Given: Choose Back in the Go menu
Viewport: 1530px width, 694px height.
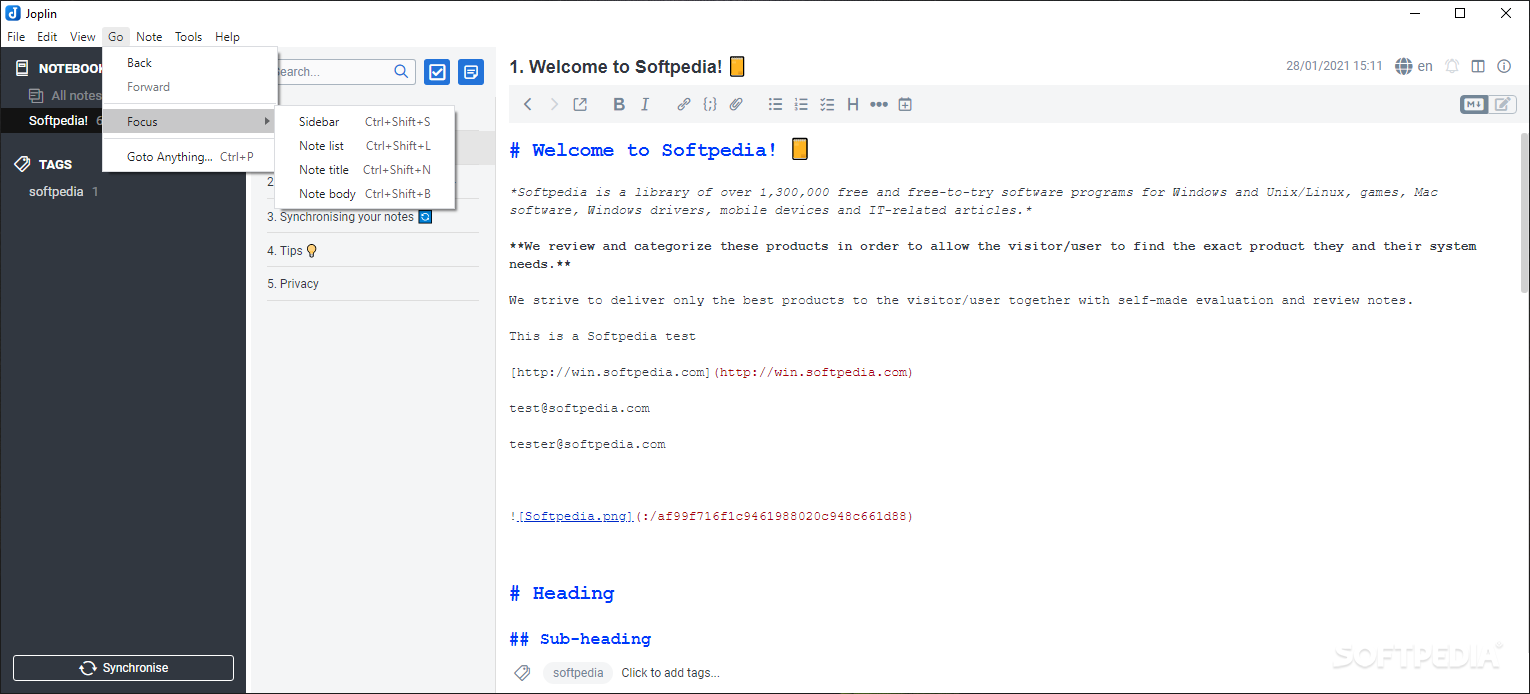Looking at the screenshot, I should coord(190,63).
